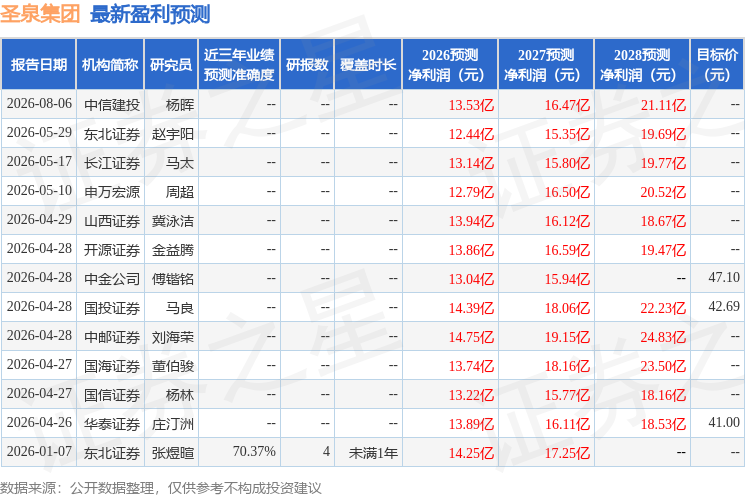Click analyst name 刘海荣
This screenshot has height=497, width=745.
(173, 337)
